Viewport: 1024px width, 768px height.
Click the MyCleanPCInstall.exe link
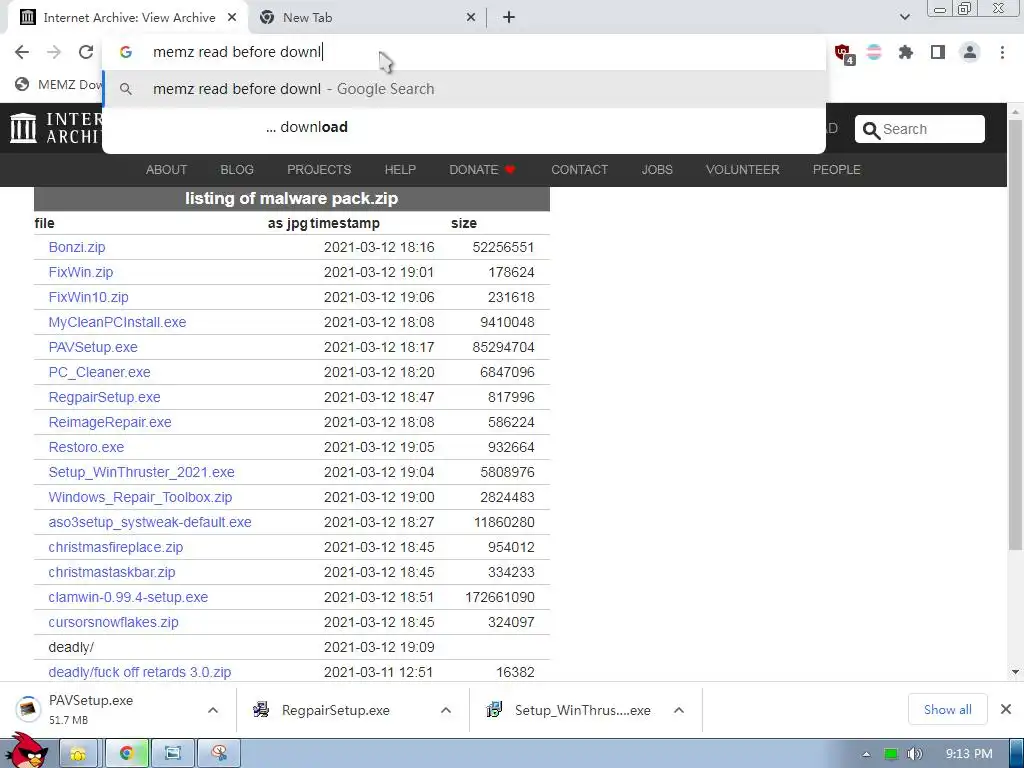click(117, 322)
